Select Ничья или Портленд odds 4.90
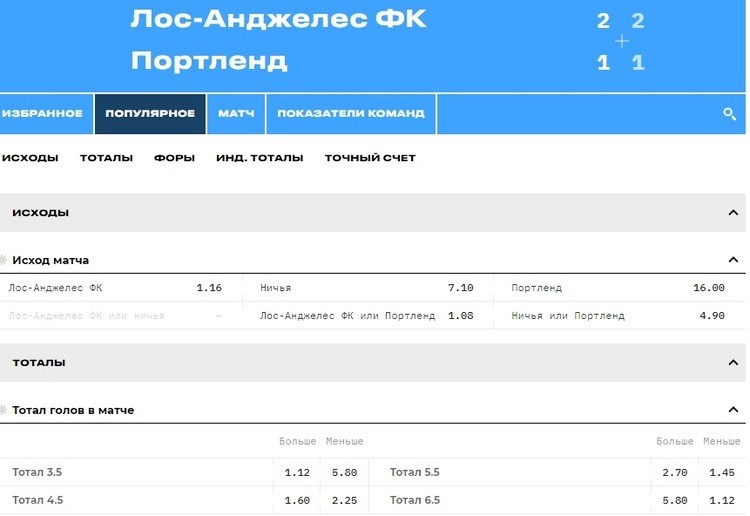The height and width of the screenshot is (516, 750). pyautogui.click(x=619, y=316)
